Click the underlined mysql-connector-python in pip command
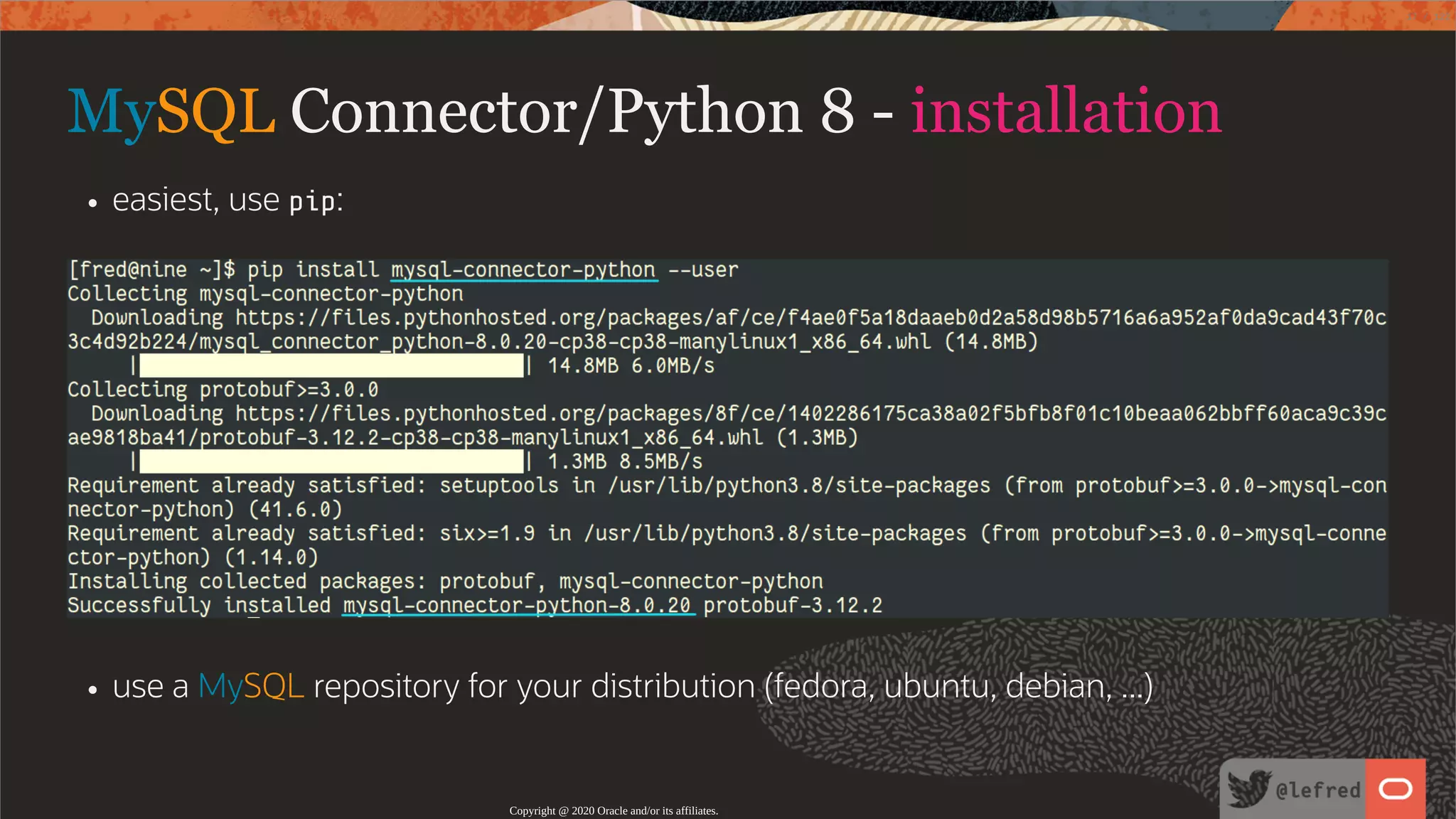The height and width of the screenshot is (819, 1456). pyautogui.click(x=523, y=270)
